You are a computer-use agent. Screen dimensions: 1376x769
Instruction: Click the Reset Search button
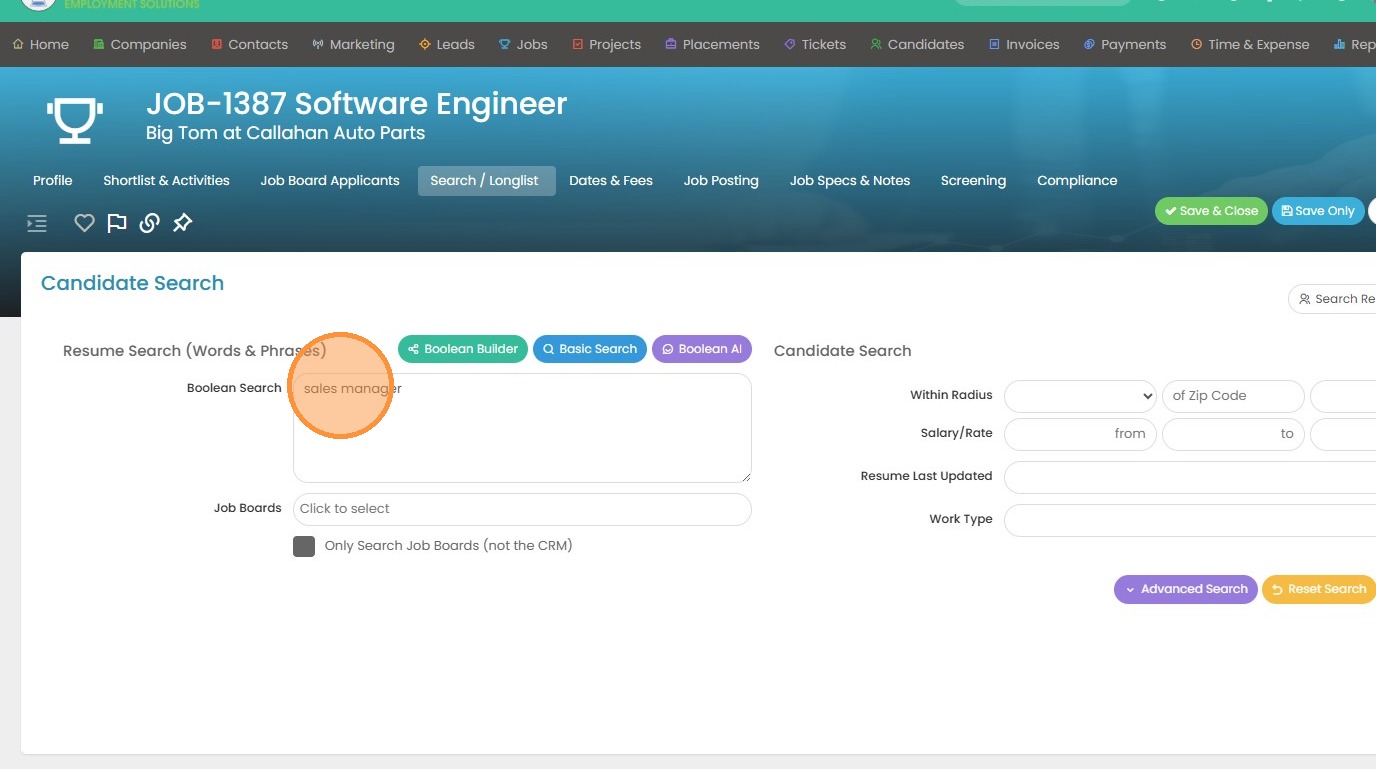click(x=1318, y=589)
